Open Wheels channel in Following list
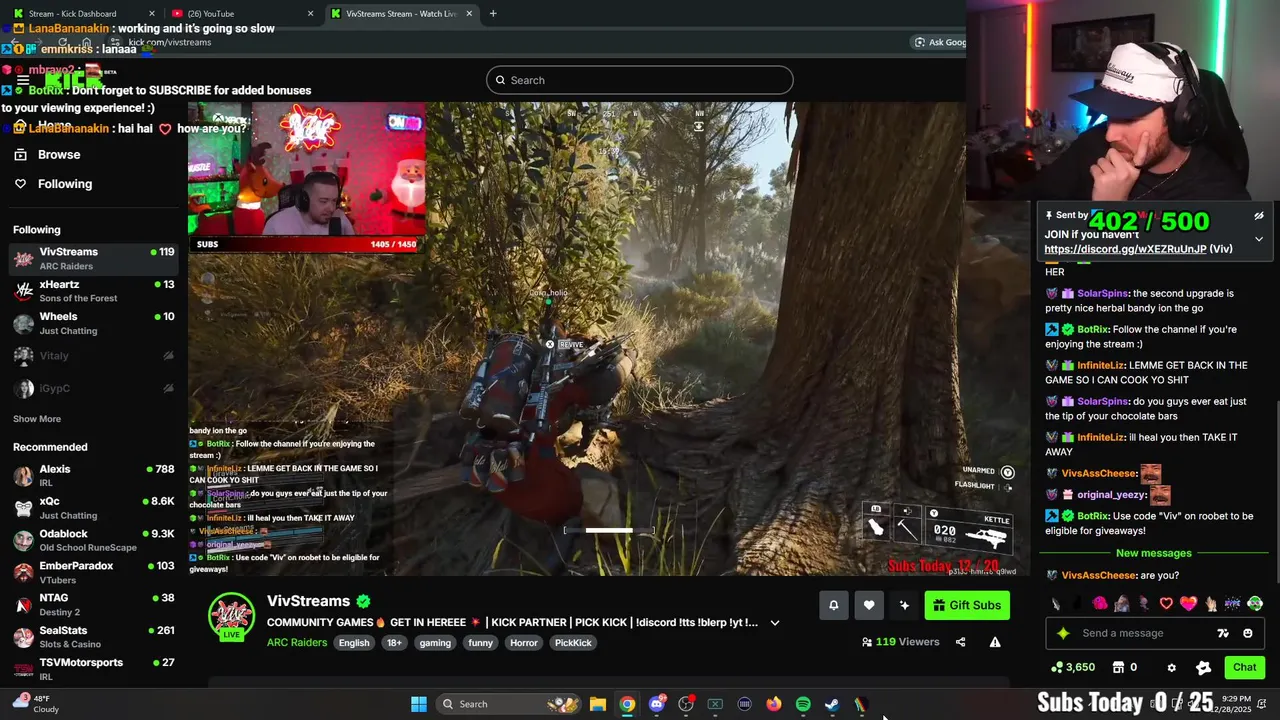Image resolution: width=1280 pixels, height=720 pixels. 93,323
